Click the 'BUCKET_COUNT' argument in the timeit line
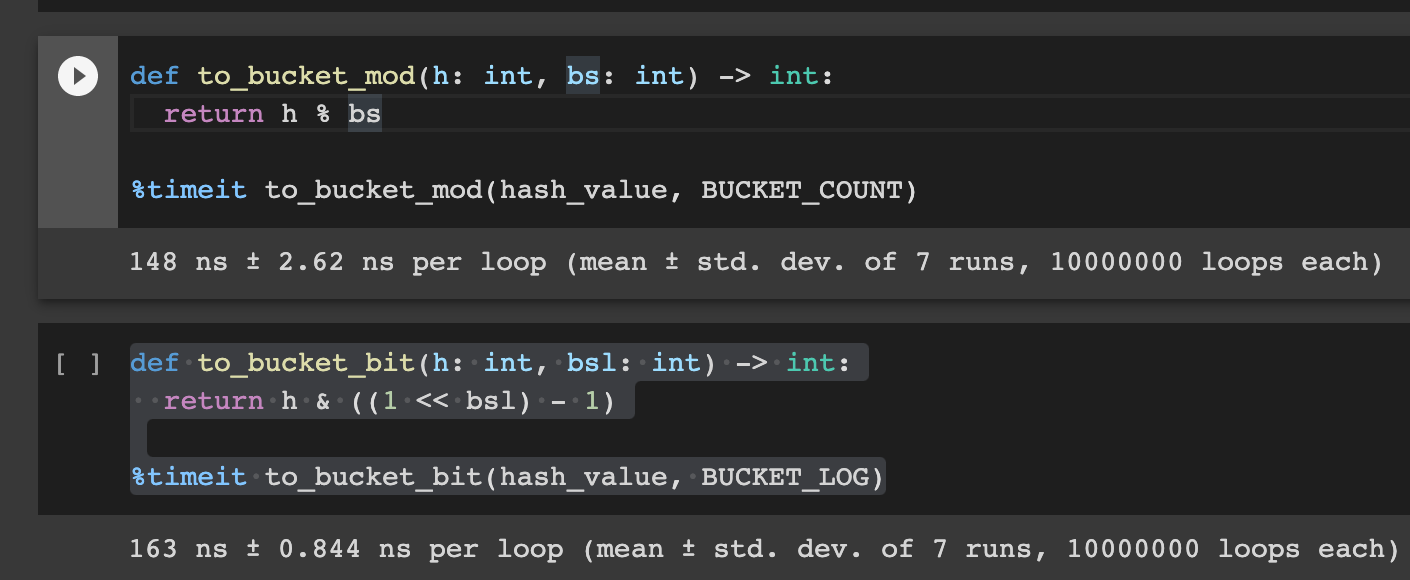The image size is (1410, 580). [801, 190]
